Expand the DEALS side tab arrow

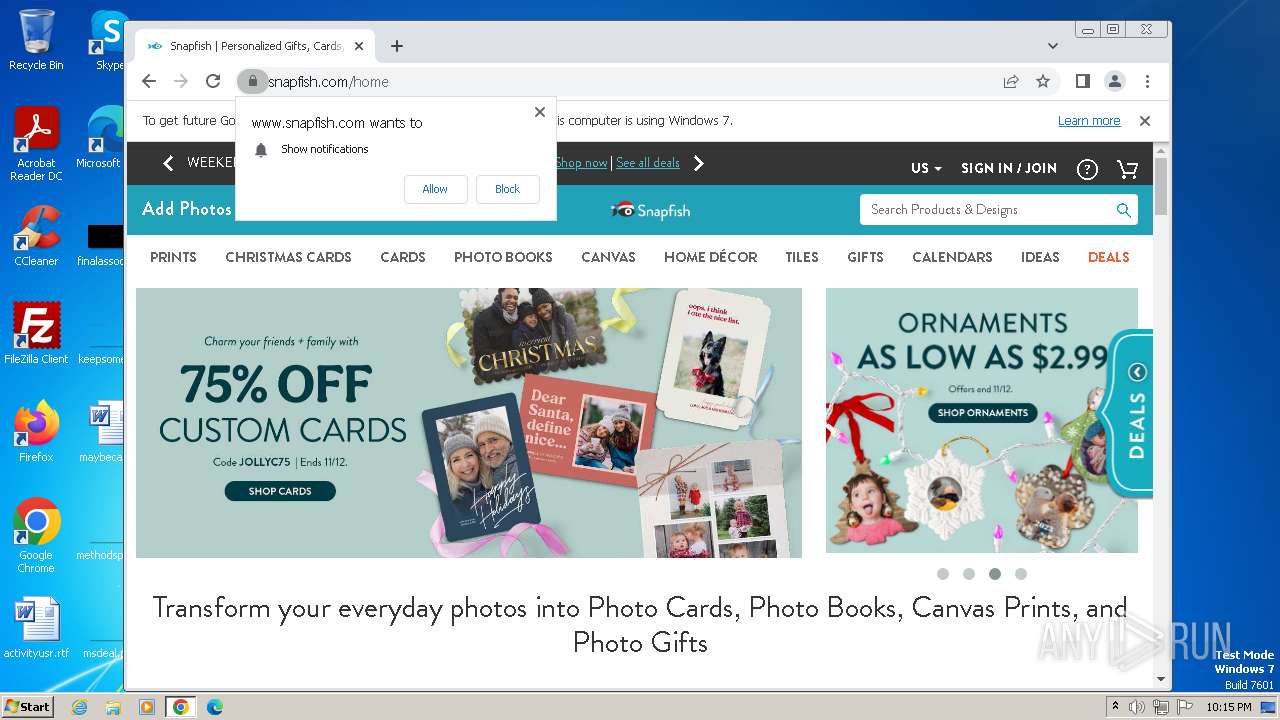(x=1137, y=372)
